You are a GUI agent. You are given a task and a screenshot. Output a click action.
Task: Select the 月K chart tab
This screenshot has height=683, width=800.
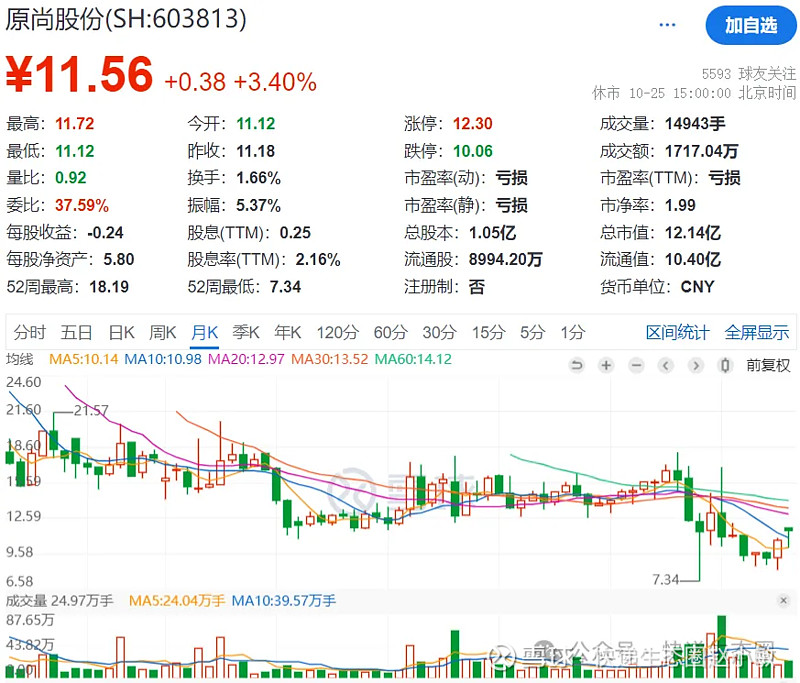(x=205, y=333)
